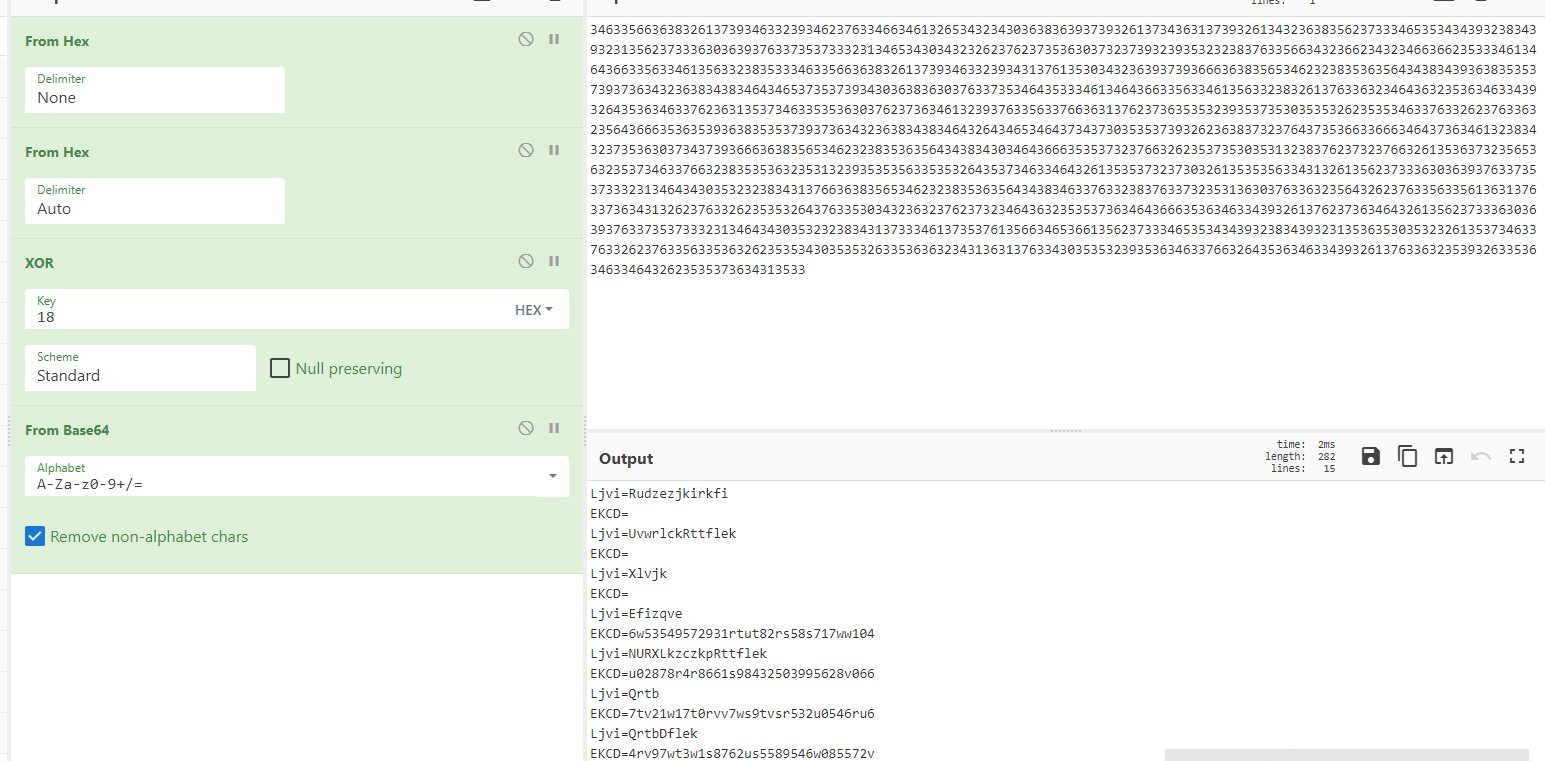This screenshot has height=761, width=1545.
Task: Save output to file
Action: (x=1370, y=457)
